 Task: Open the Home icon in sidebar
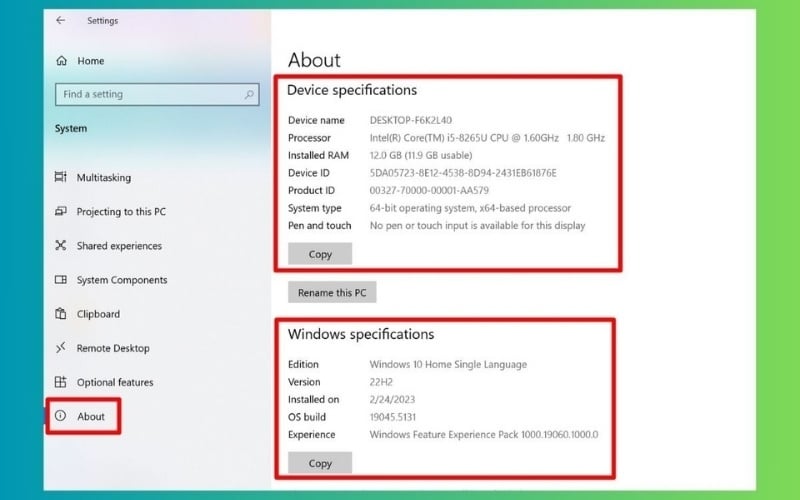pyautogui.click(x=62, y=61)
